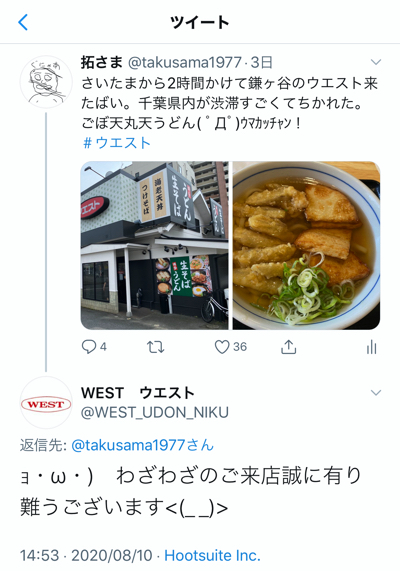Open 拓さま's sketch profile avatar
The width and height of the screenshot is (400, 571).
[x=46, y=82]
